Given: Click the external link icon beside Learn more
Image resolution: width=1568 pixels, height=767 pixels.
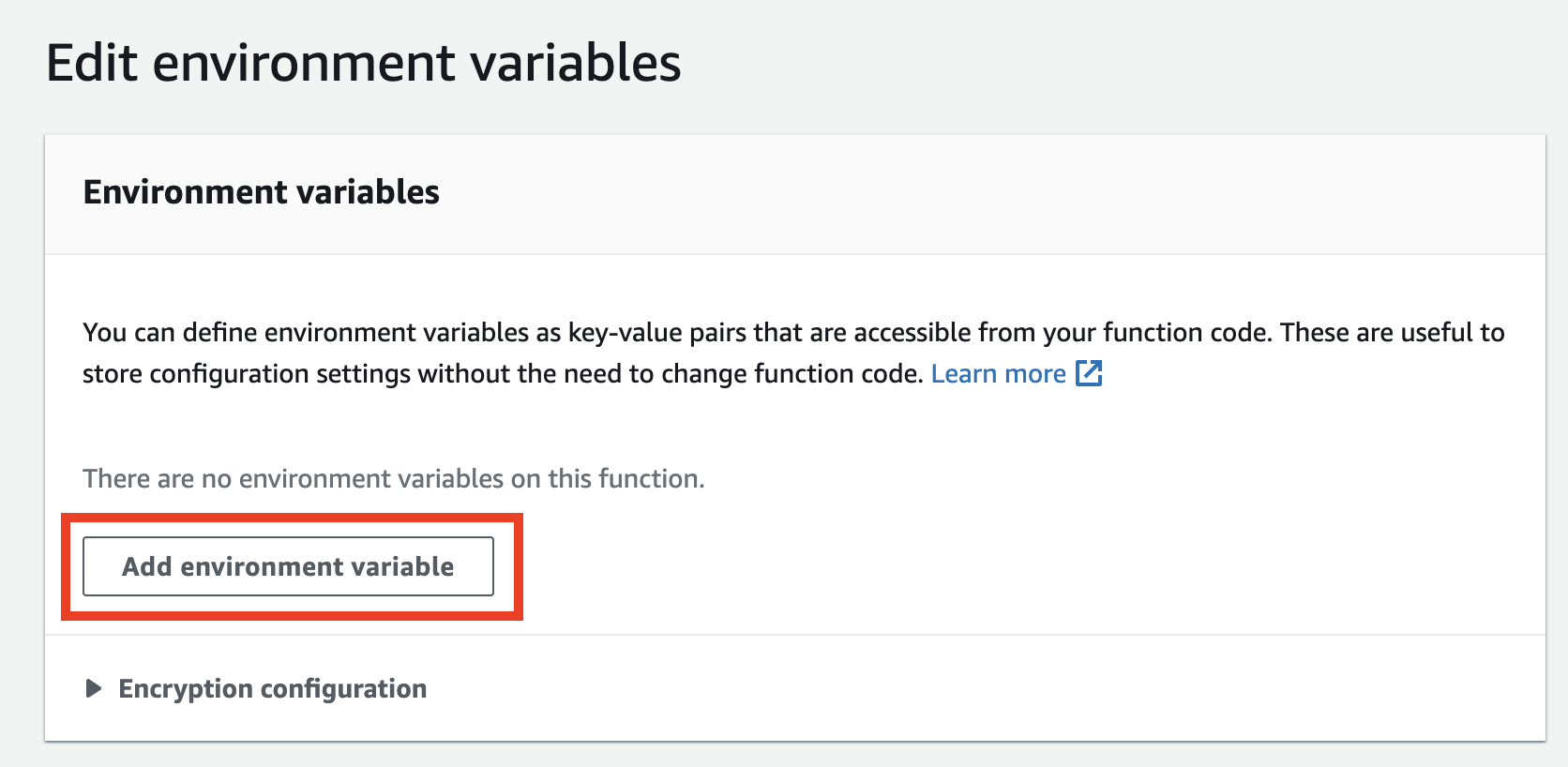Looking at the screenshot, I should pyautogui.click(x=1089, y=373).
